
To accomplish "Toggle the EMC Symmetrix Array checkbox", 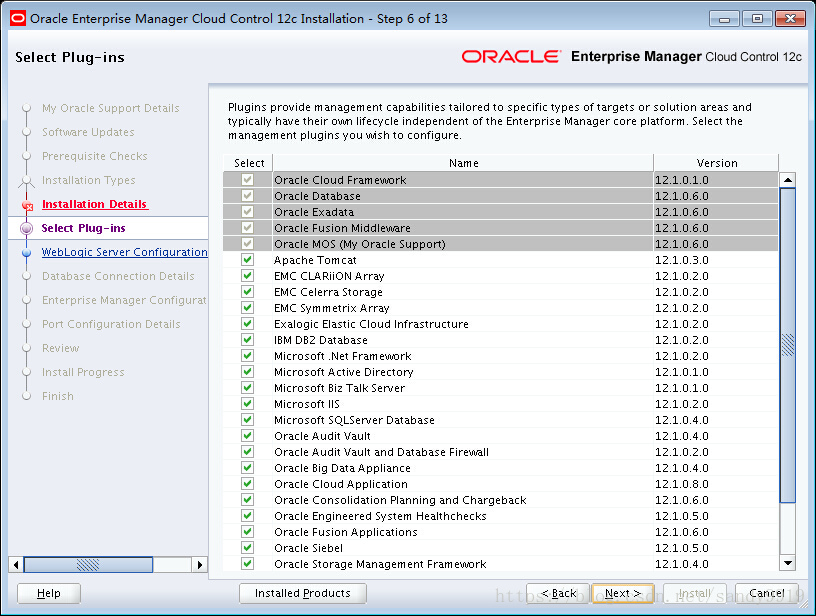I will (248, 307).
